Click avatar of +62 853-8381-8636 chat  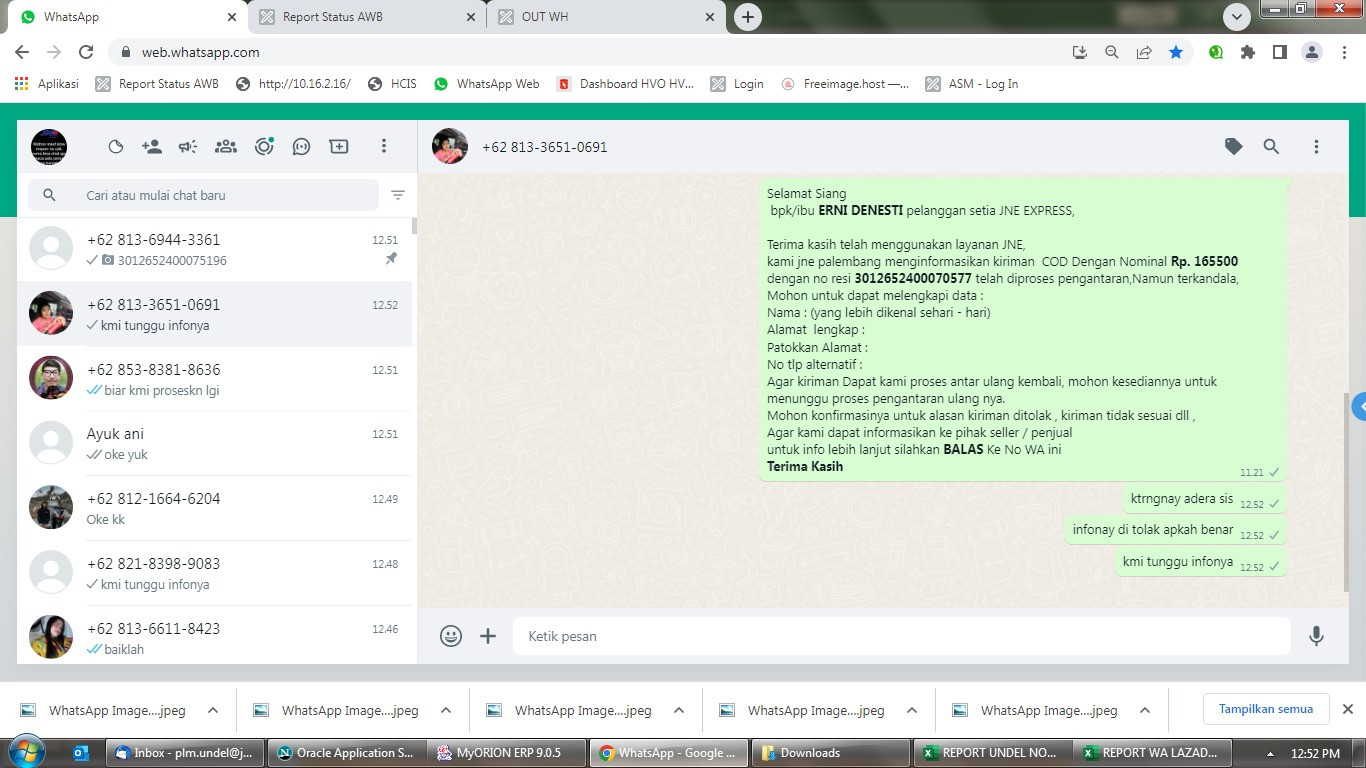click(x=51, y=378)
